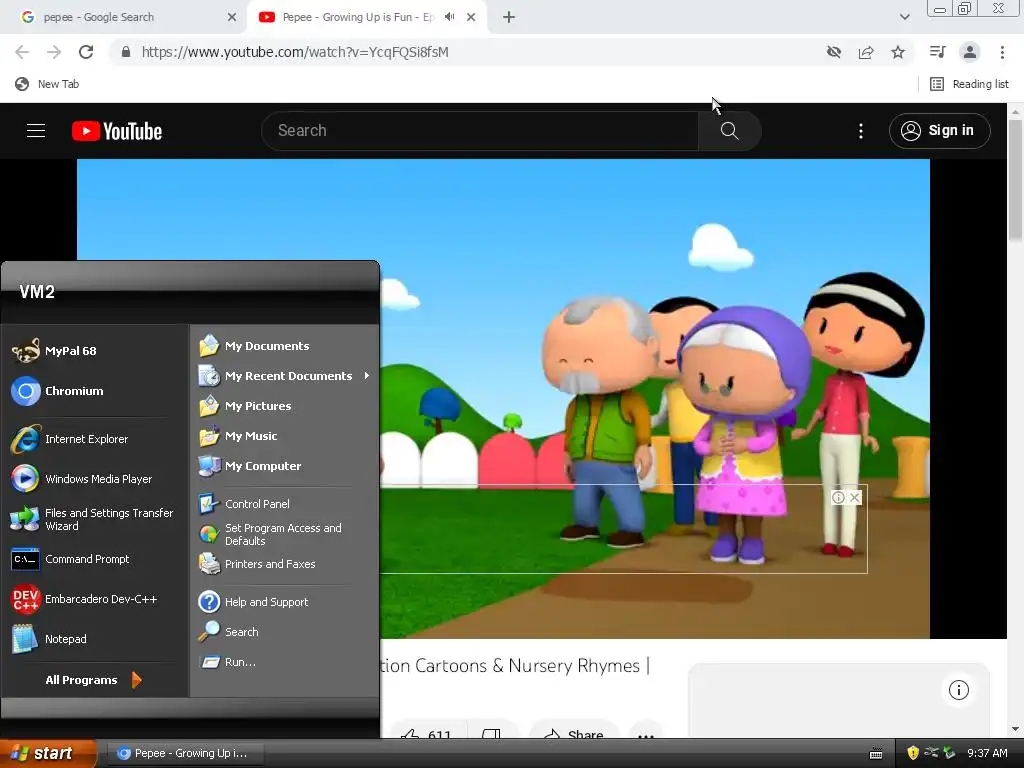Screen dimensions: 1024x768
Task: Mute the YouTube tab audio icon
Action: (x=449, y=17)
